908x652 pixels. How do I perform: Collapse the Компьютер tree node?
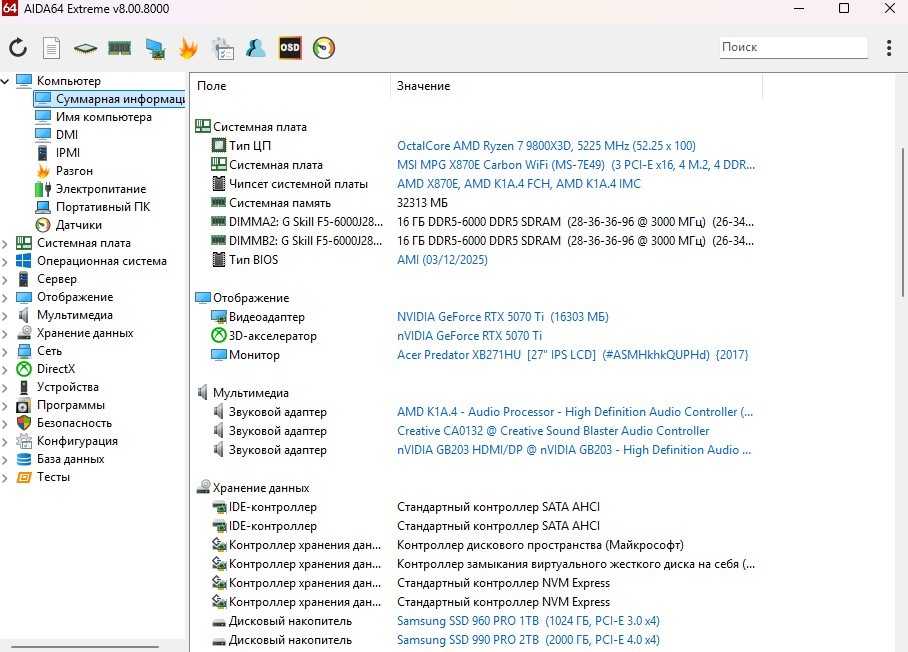coord(6,81)
